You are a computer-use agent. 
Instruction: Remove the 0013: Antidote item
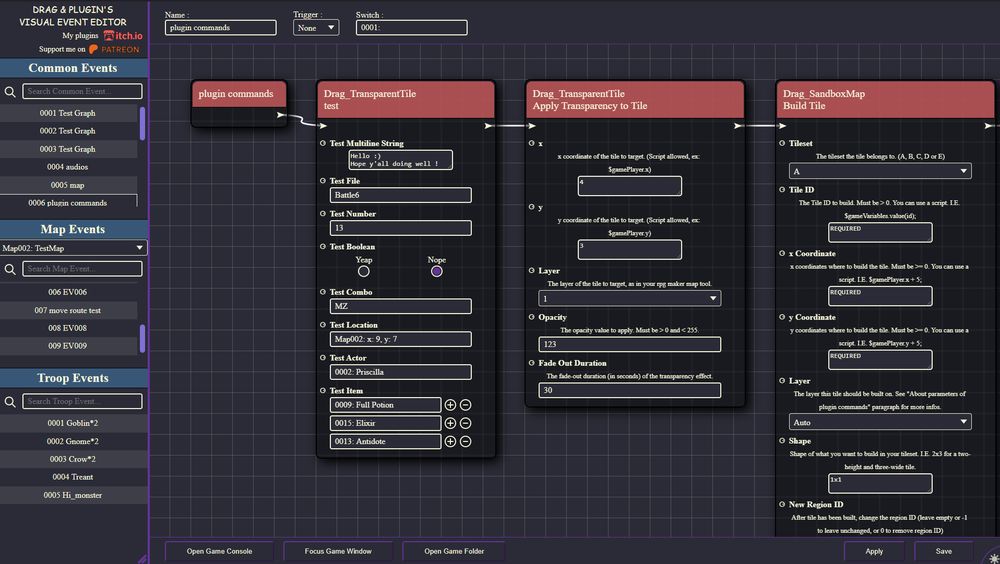(x=466, y=442)
